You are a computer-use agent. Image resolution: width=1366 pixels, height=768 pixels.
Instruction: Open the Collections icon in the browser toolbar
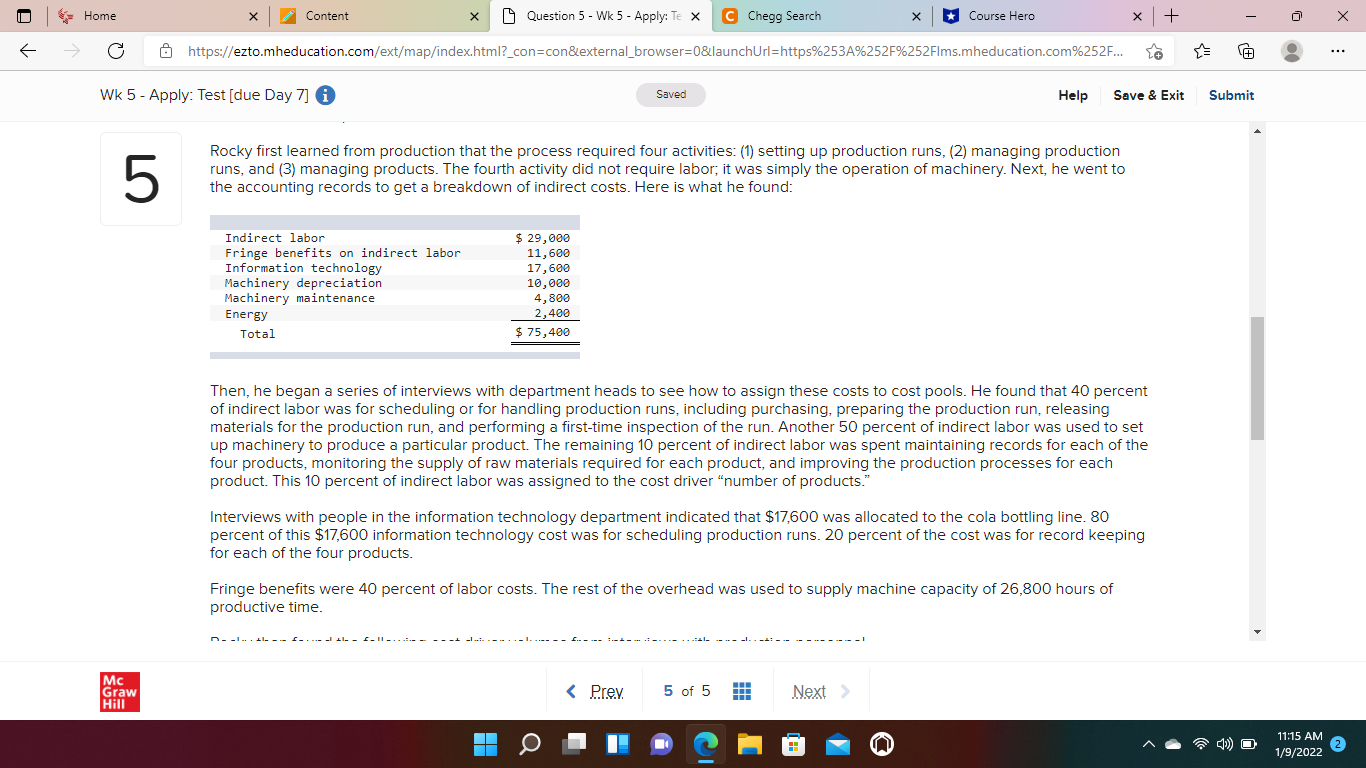click(1246, 52)
